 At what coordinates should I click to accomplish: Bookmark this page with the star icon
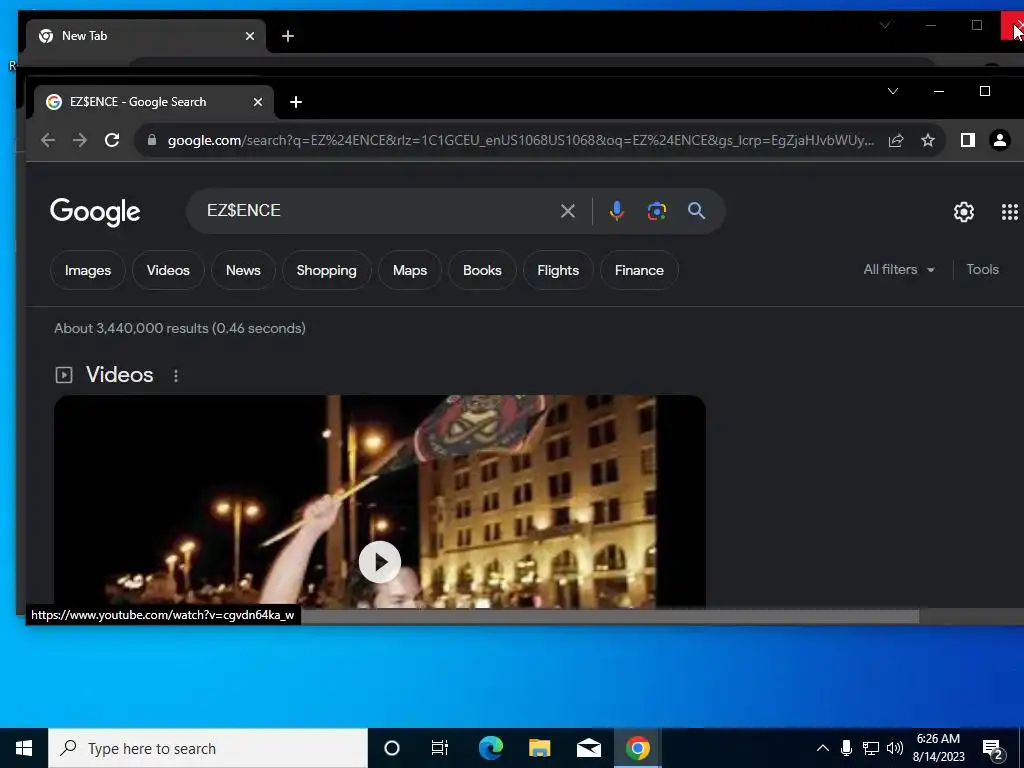tap(928, 140)
